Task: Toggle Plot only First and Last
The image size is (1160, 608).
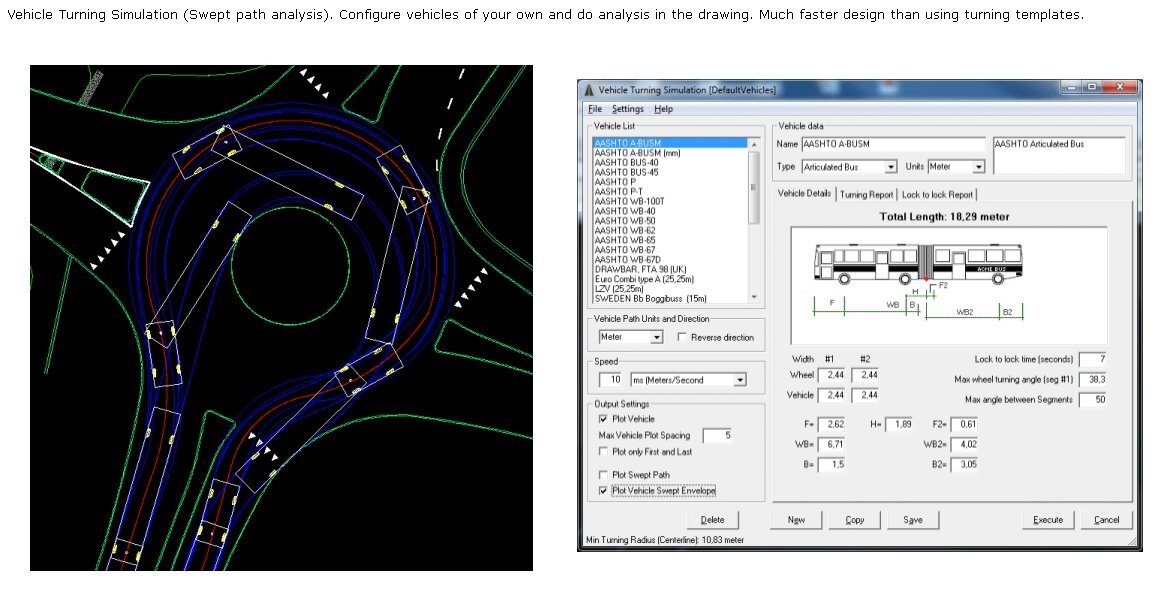Action: [603, 452]
